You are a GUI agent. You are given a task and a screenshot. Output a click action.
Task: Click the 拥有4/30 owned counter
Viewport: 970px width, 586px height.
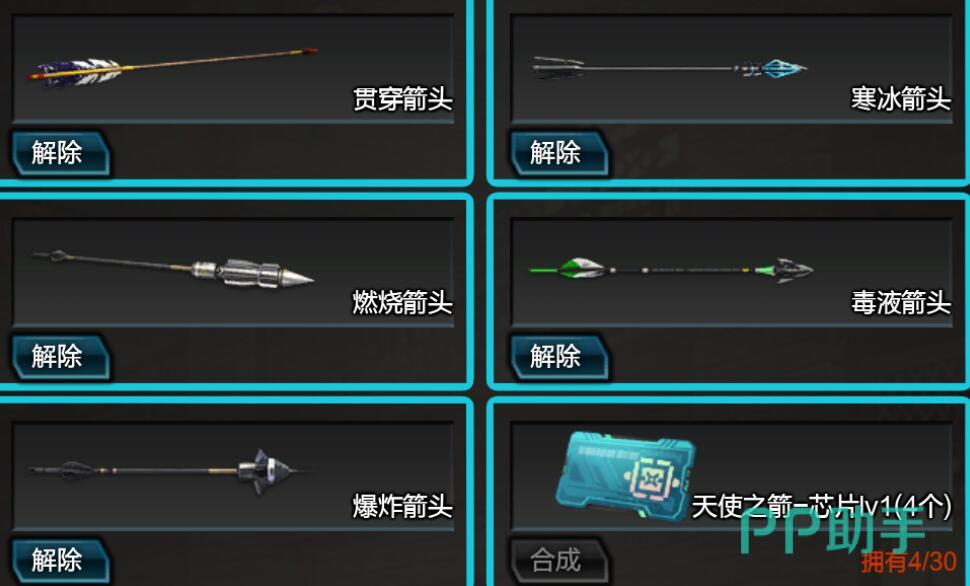coord(909,562)
